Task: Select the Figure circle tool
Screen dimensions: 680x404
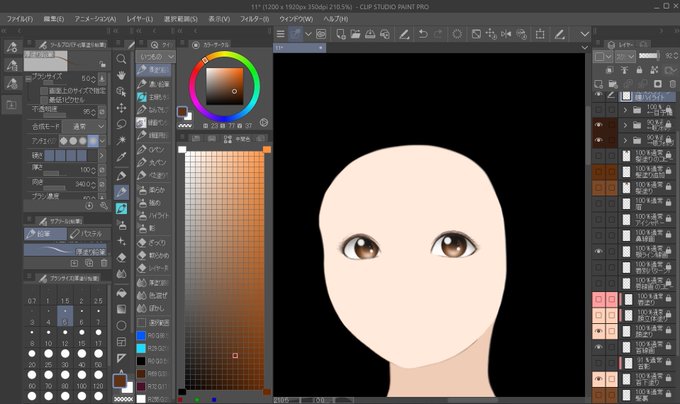Action: tap(121, 326)
